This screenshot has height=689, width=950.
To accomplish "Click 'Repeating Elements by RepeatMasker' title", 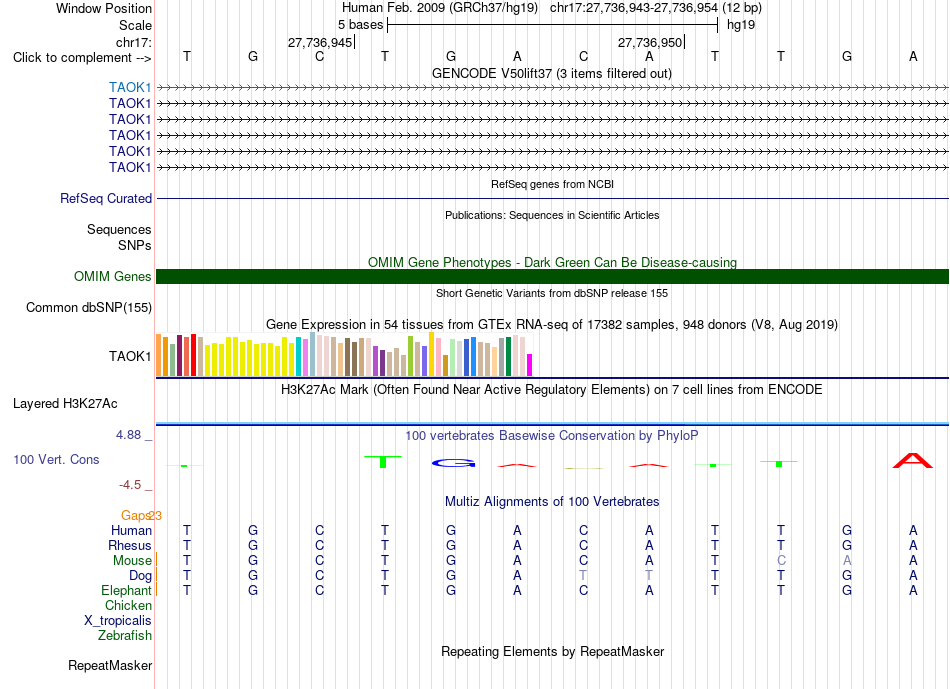I will click(x=553, y=652).
